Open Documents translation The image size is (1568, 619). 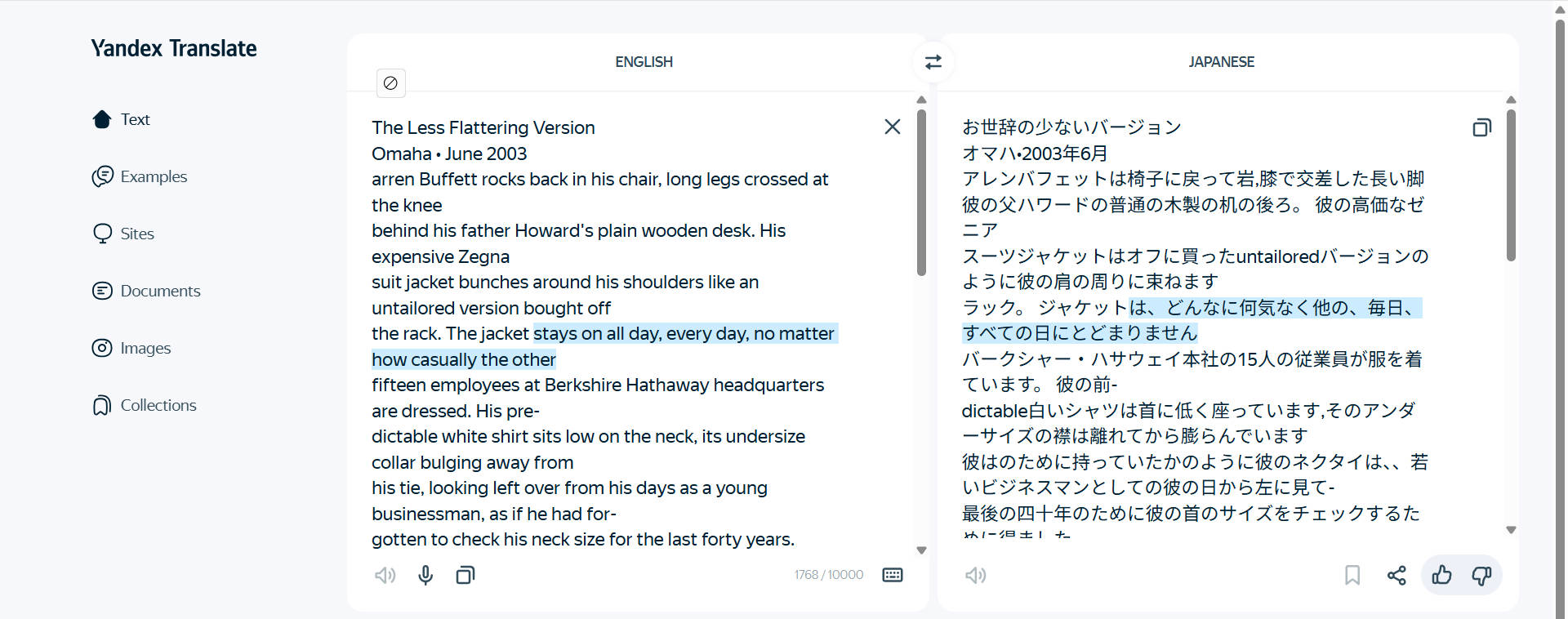(x=146, y=291)
